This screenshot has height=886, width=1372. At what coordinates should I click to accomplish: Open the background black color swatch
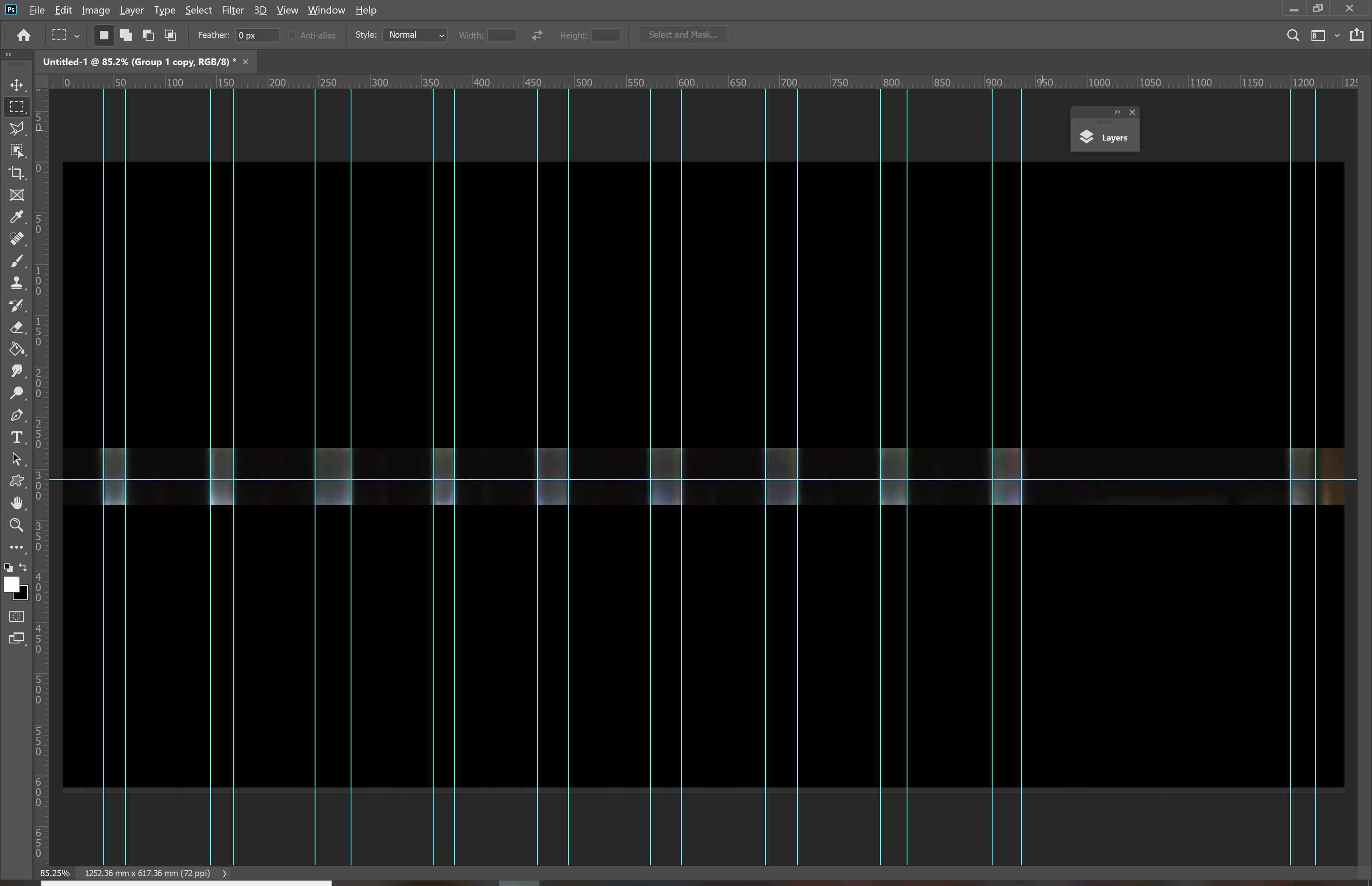pos(24,596)
